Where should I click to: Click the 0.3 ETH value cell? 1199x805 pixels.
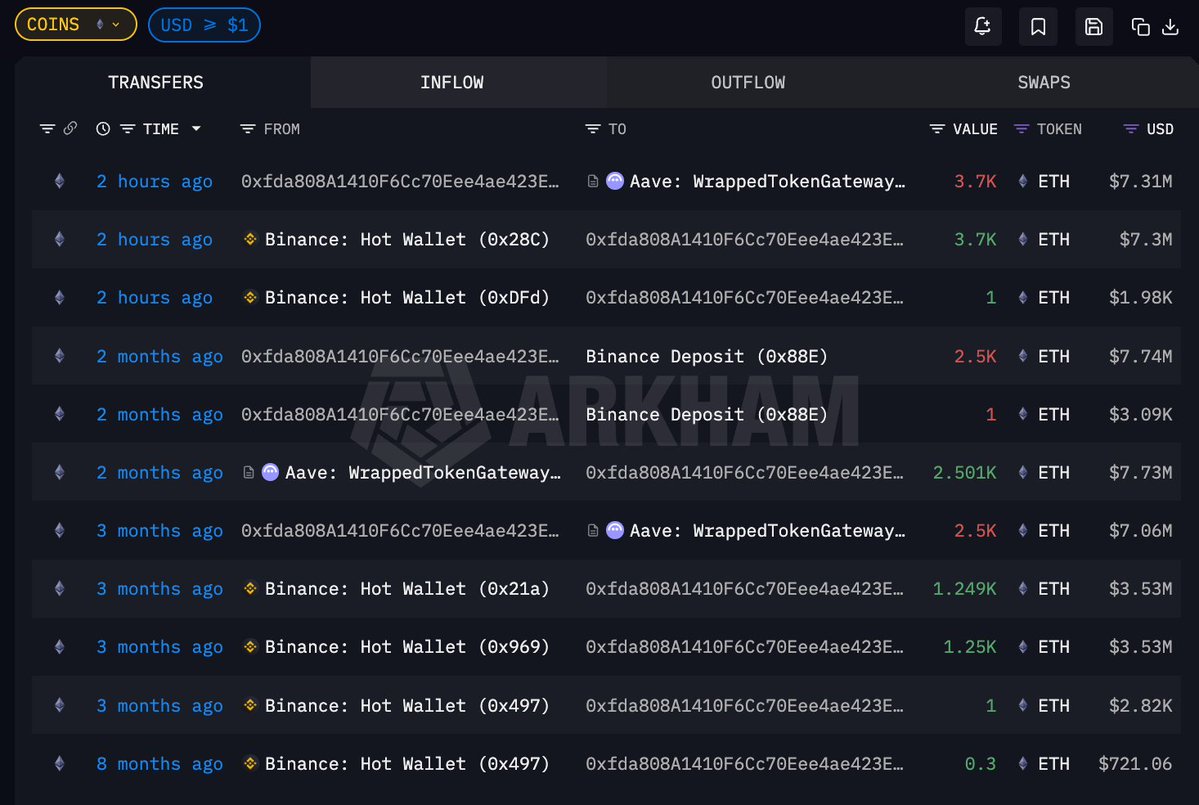pyautogui.click(x=980, y=764)
